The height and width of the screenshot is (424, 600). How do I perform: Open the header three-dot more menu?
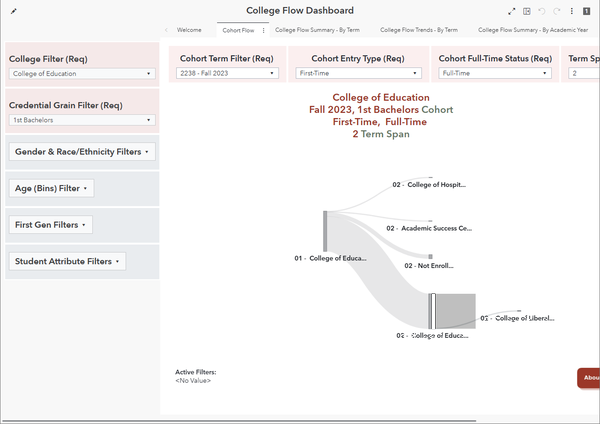pos(572,11)
